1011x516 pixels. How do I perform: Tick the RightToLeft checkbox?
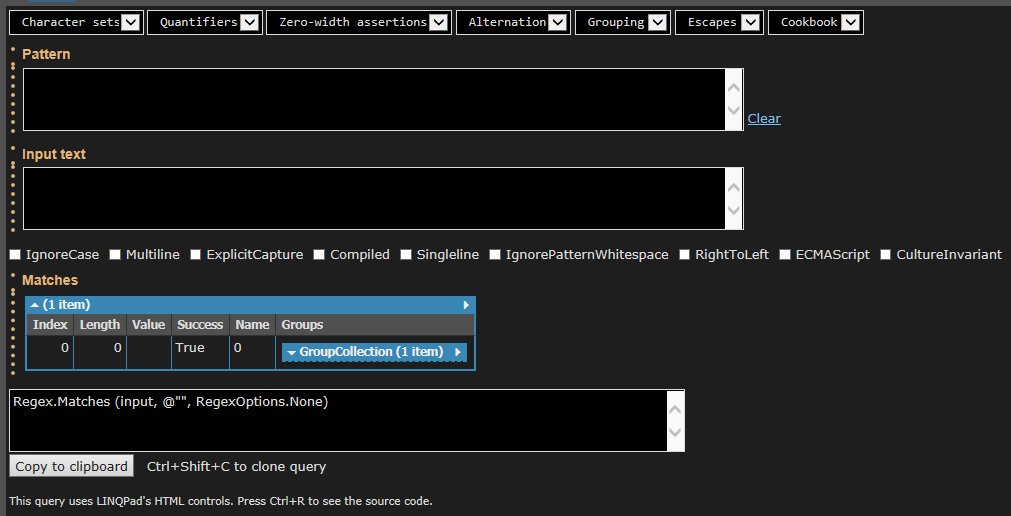tap(685, 255)
